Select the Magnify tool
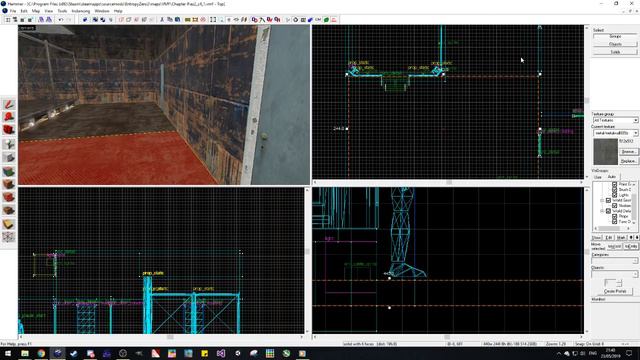 pos(9,117)
